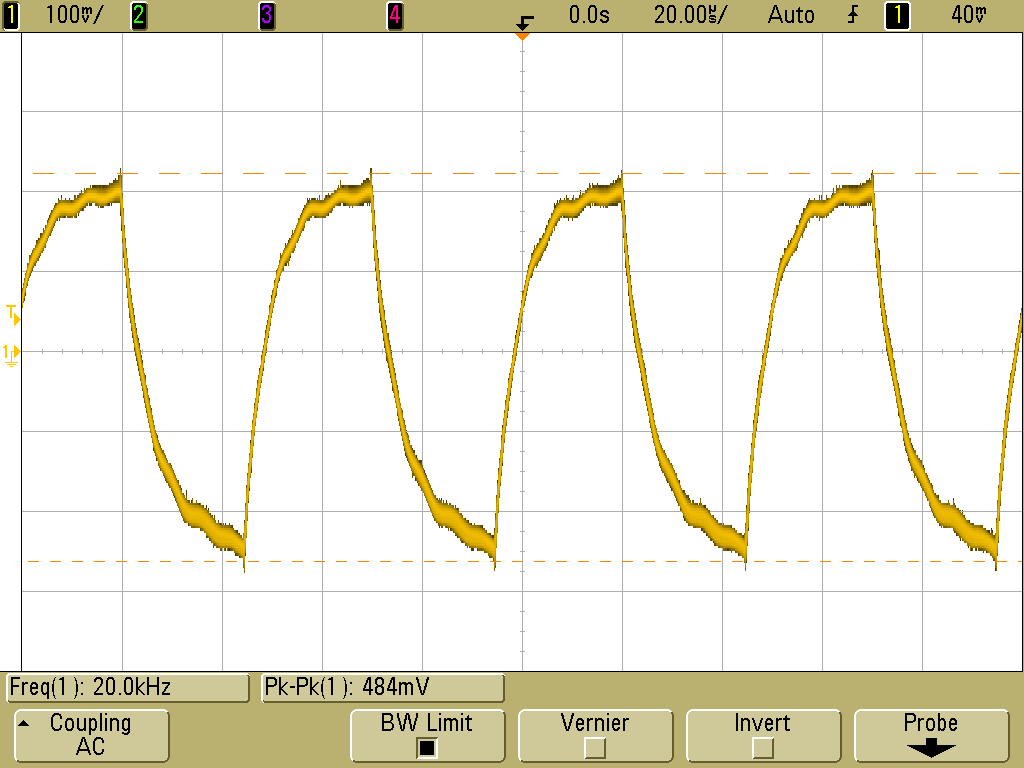Expand the Probe submenu arrow
This screenshot has height=768, width=1024.
[930, 748]
